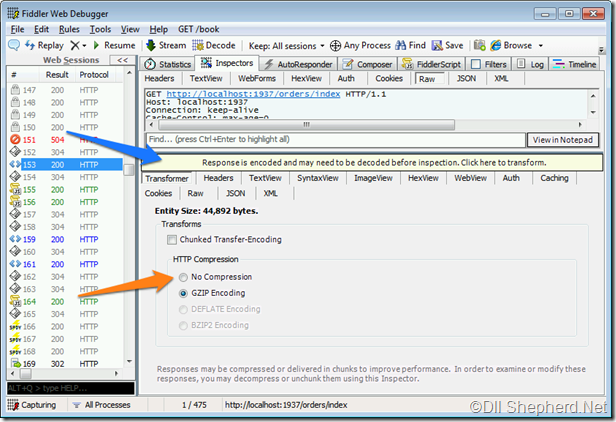The height and width of the screenshot is (422, 616).
Task: Click the sessions list scroll-up arrow
Action: click(129, 73)
